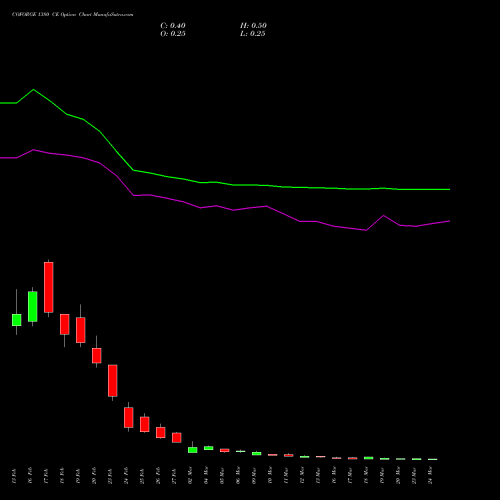Click the high value "H: 0.50"
This screenshot has width=500, height=500.
point(253,26)
